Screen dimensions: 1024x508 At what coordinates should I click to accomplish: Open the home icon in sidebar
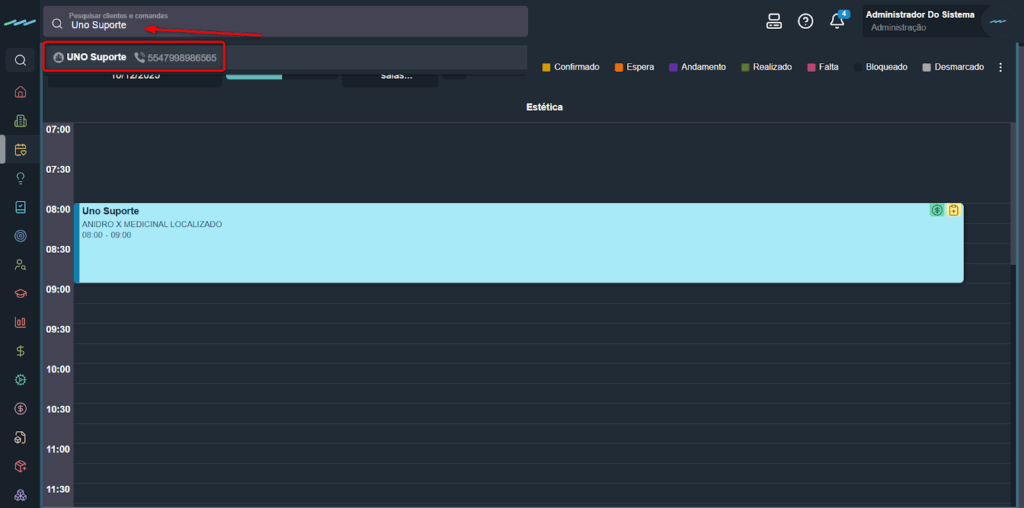click(x=20, y=92)
